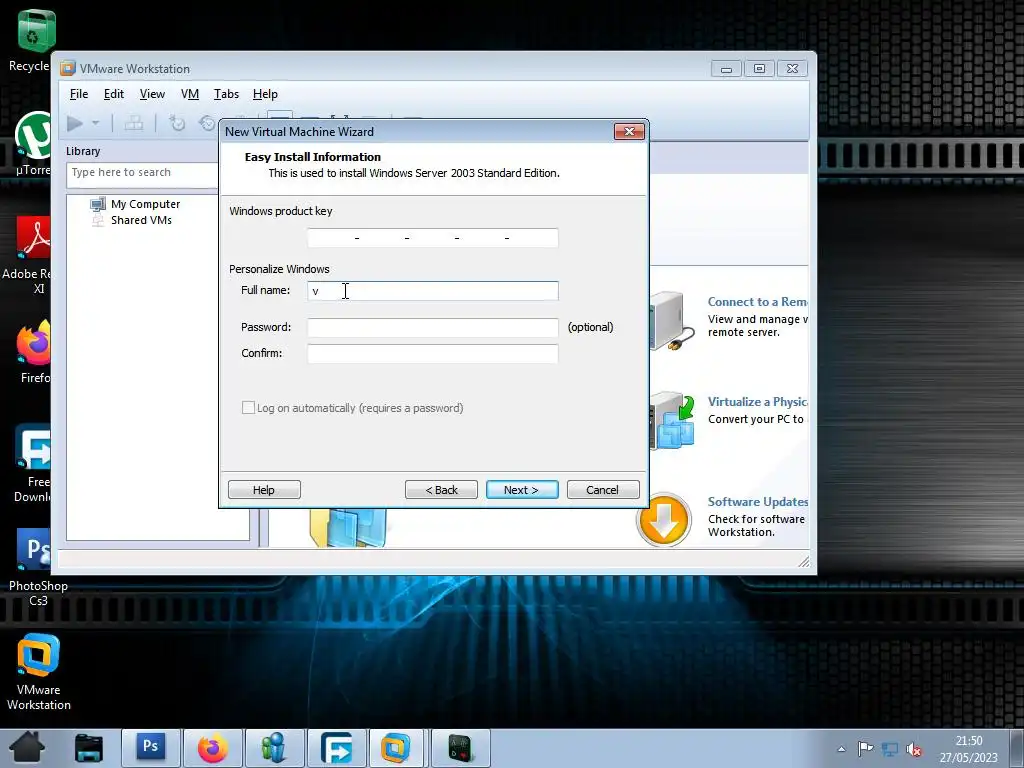
Task: Click the My Computer monitor icon
Action: (98, 204)
